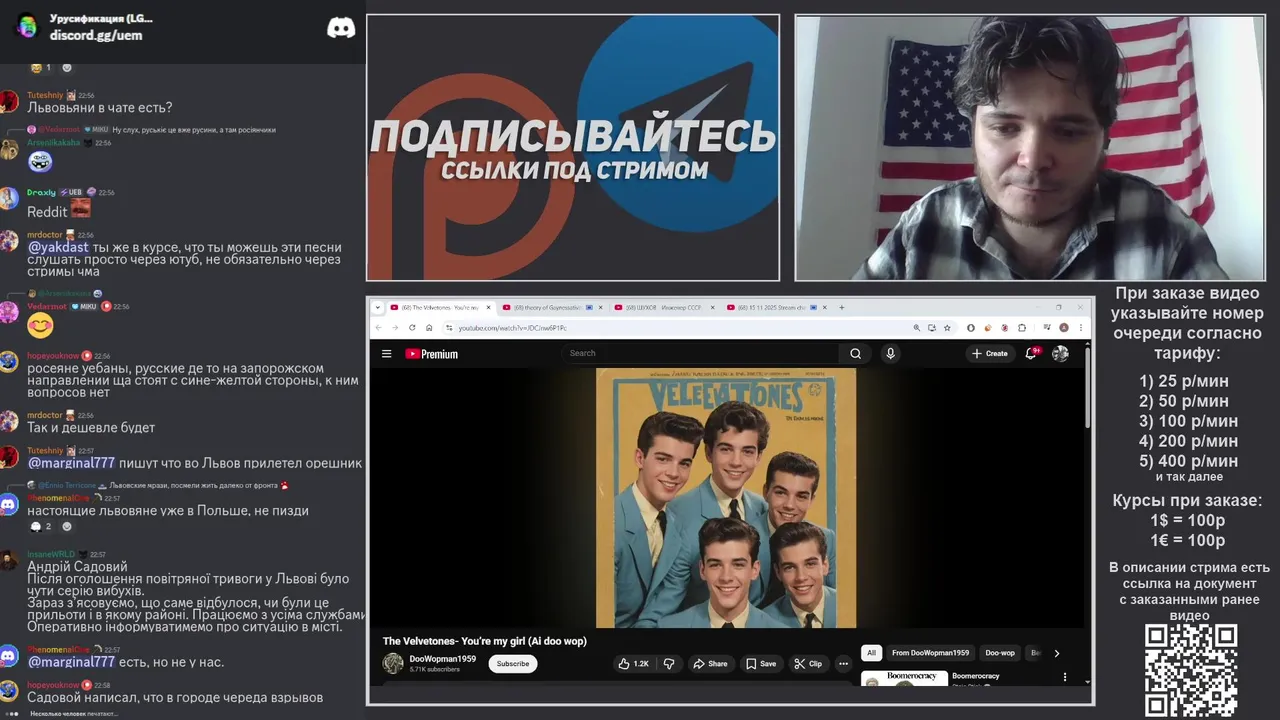The image size is (1280, 720).
Task: Switch to the 15 11 2025 Stream tab
Action: point(776,307)
